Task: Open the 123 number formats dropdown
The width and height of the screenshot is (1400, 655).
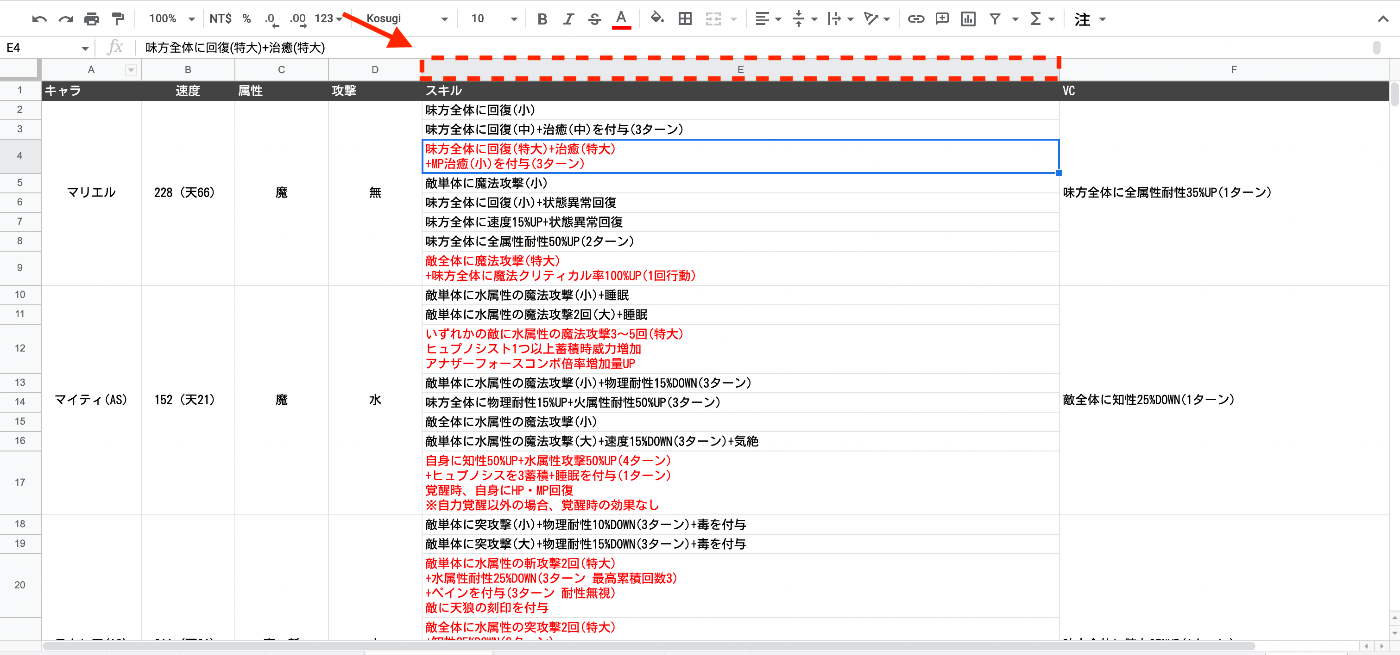Action: (x=328, y=19)
